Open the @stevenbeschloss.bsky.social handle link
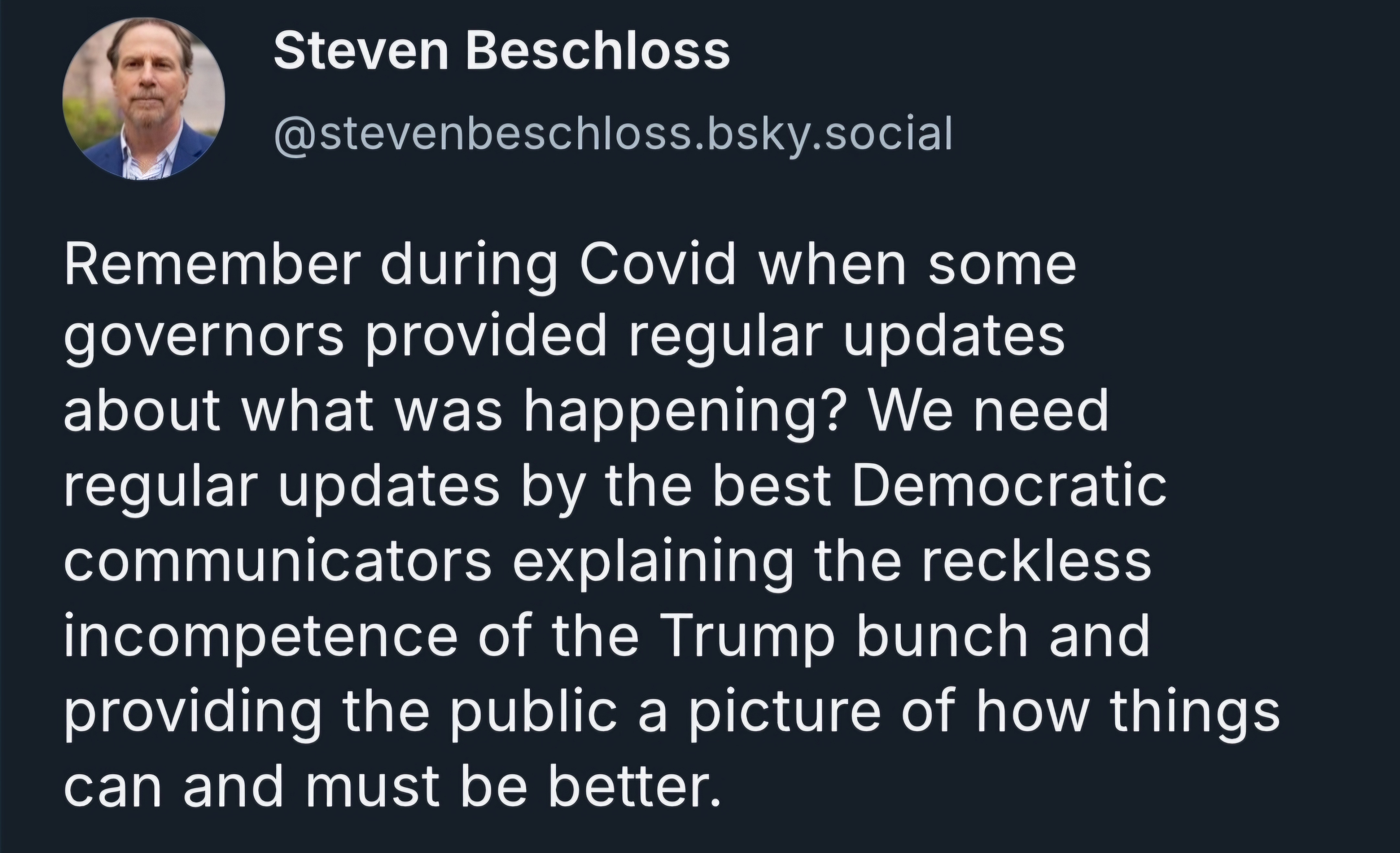The width and height of the screenshot is (1400, 853). pos(613,135)
